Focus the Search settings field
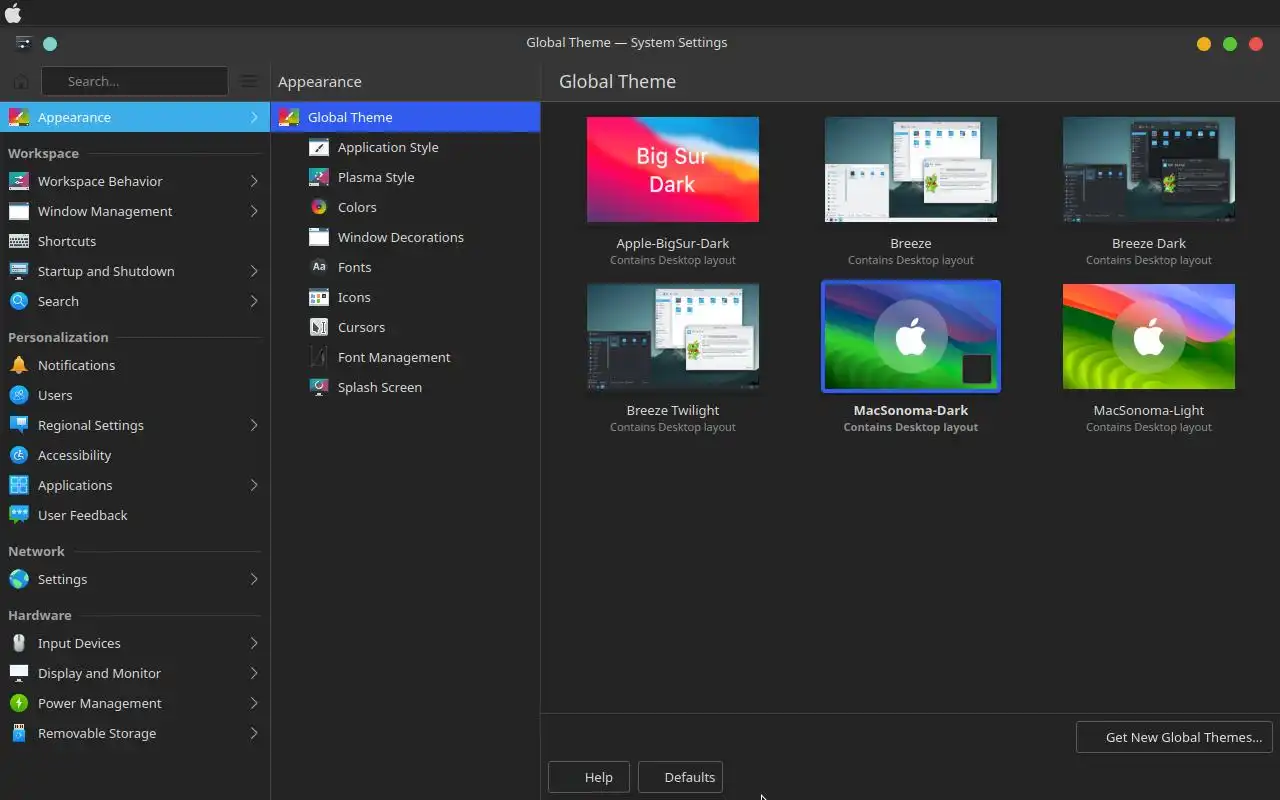This screenshot has height=800, width=1280. (134, 81)
